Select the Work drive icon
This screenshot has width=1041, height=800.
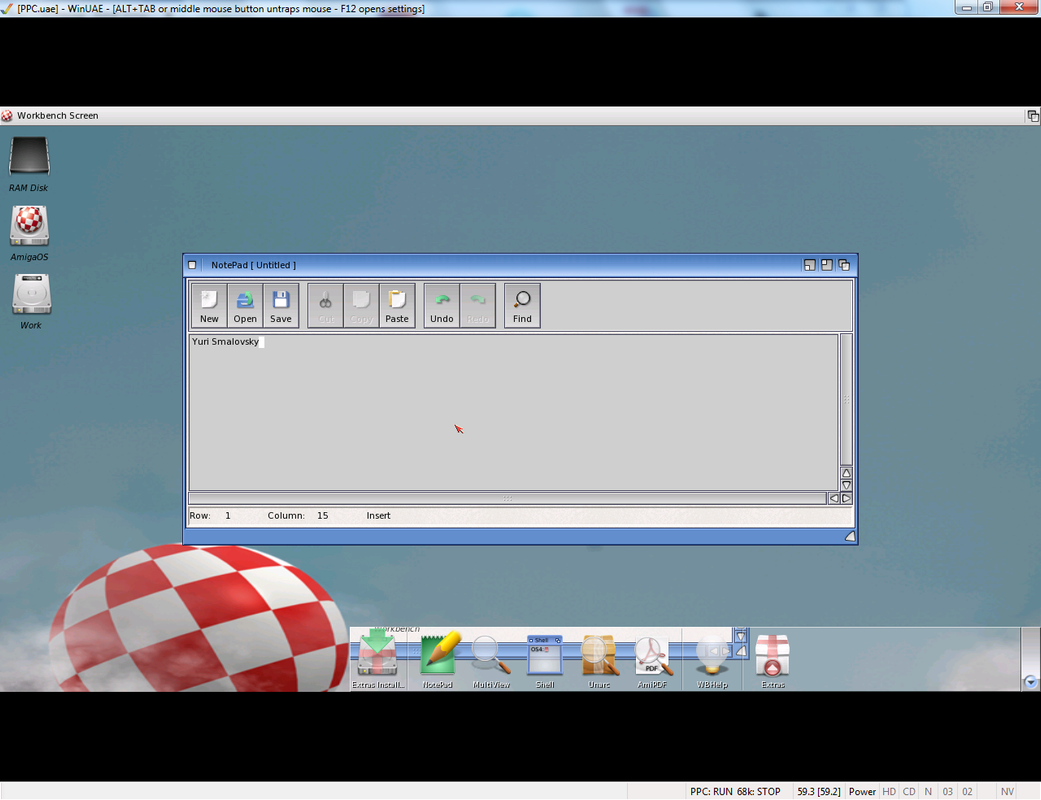(31, 301)
